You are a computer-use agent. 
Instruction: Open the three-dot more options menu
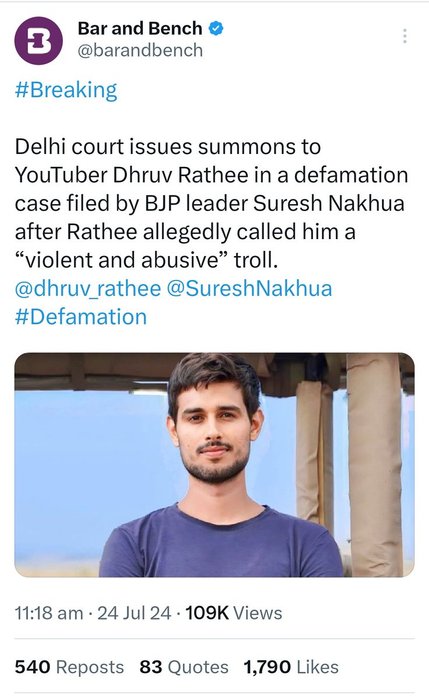tap(404, 36)
